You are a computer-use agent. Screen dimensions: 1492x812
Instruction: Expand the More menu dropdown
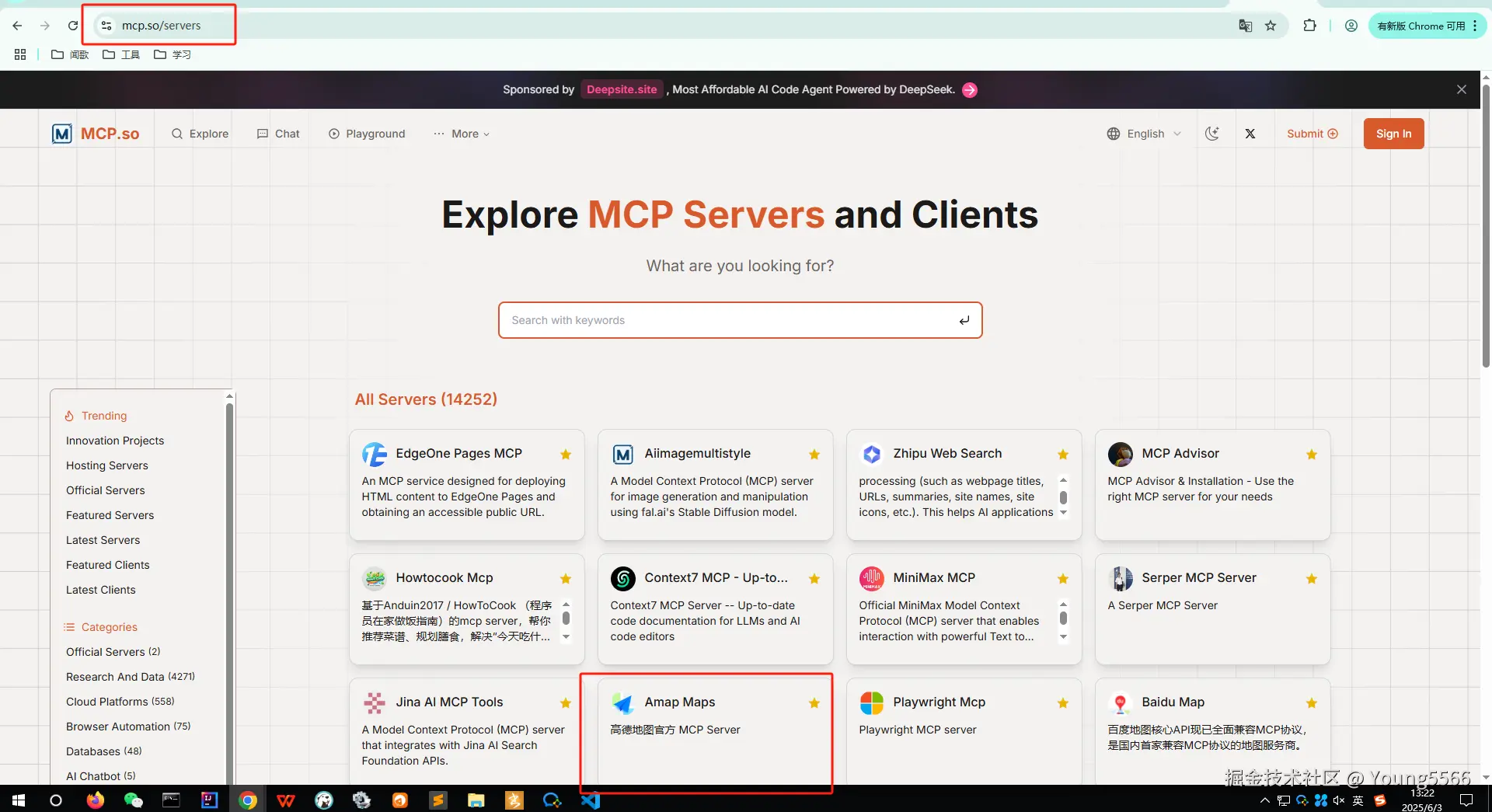[x=462, y=134]
